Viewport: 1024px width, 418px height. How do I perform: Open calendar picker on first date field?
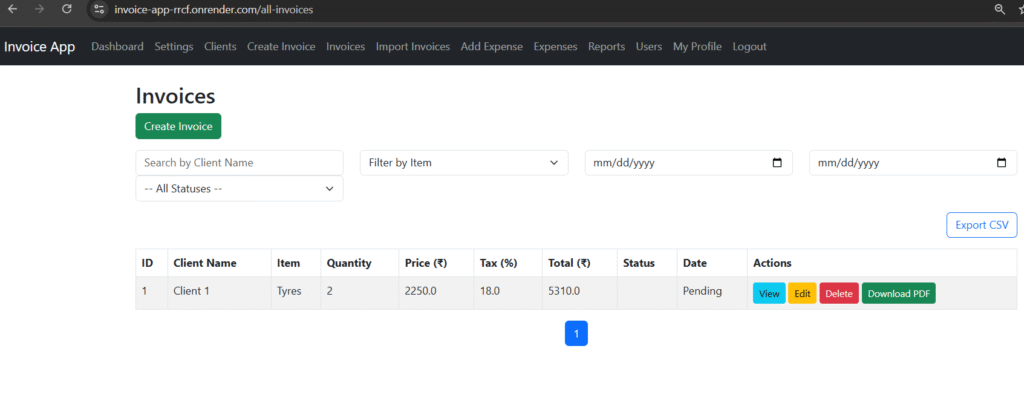tap(777, 163)
